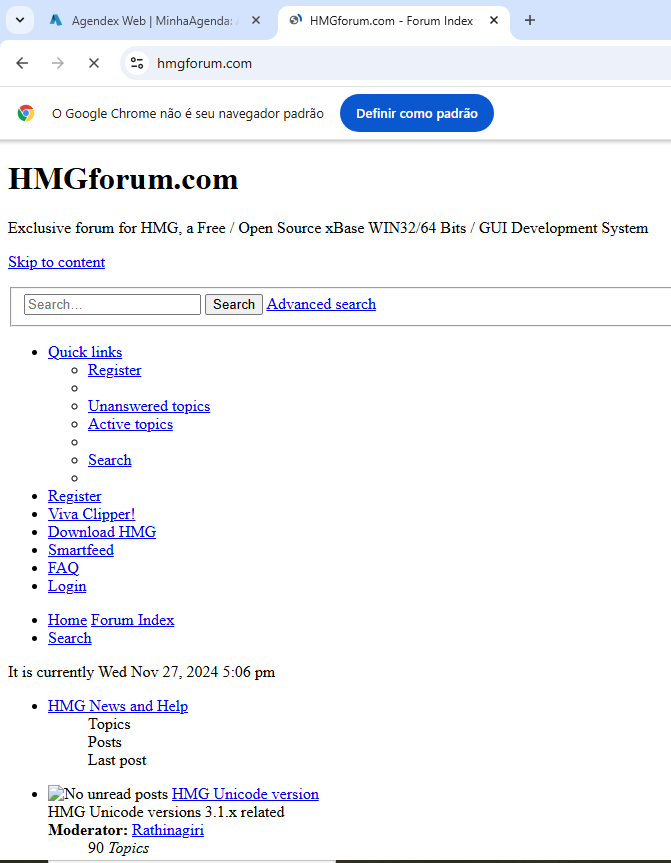Open the Advanced search link
This screenshot has height=863, width=671.
[321, 304]
